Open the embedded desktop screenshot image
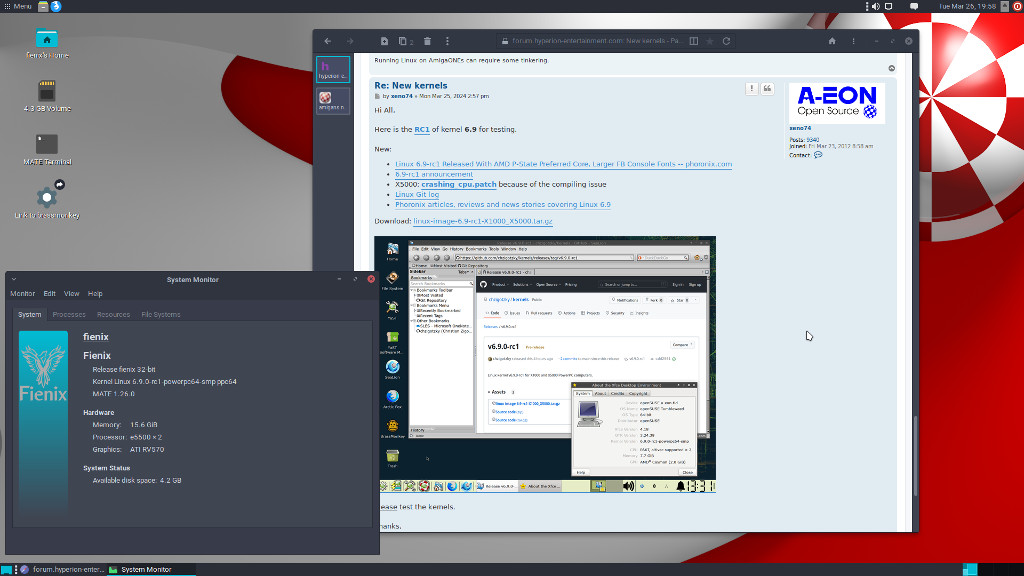This screenshot has width=1024, height=576. point(545,364)
